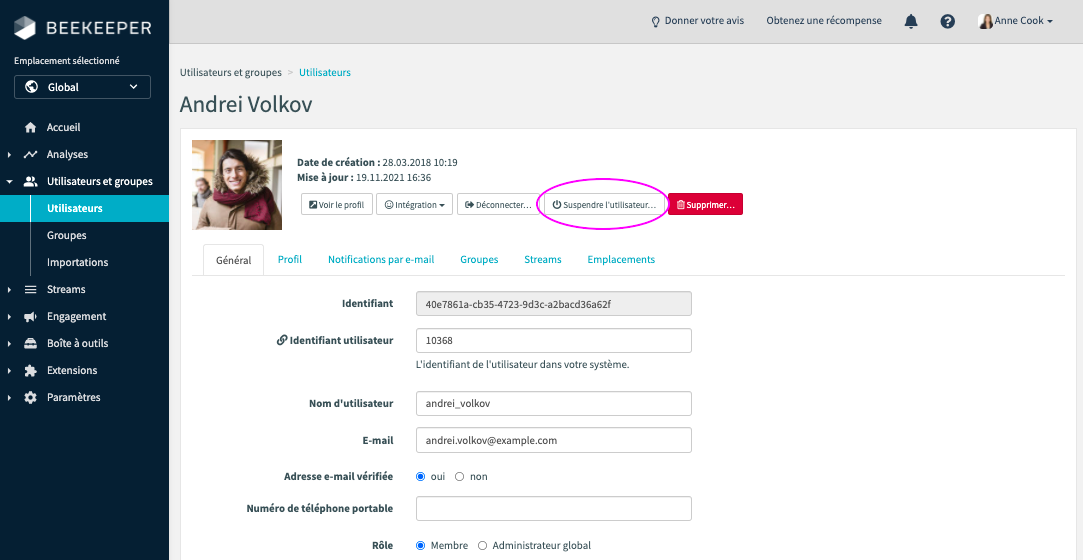Screen dimensions: 1083x560
Task: Click the Boîte à outils toolbox icon
Action: 30,344
